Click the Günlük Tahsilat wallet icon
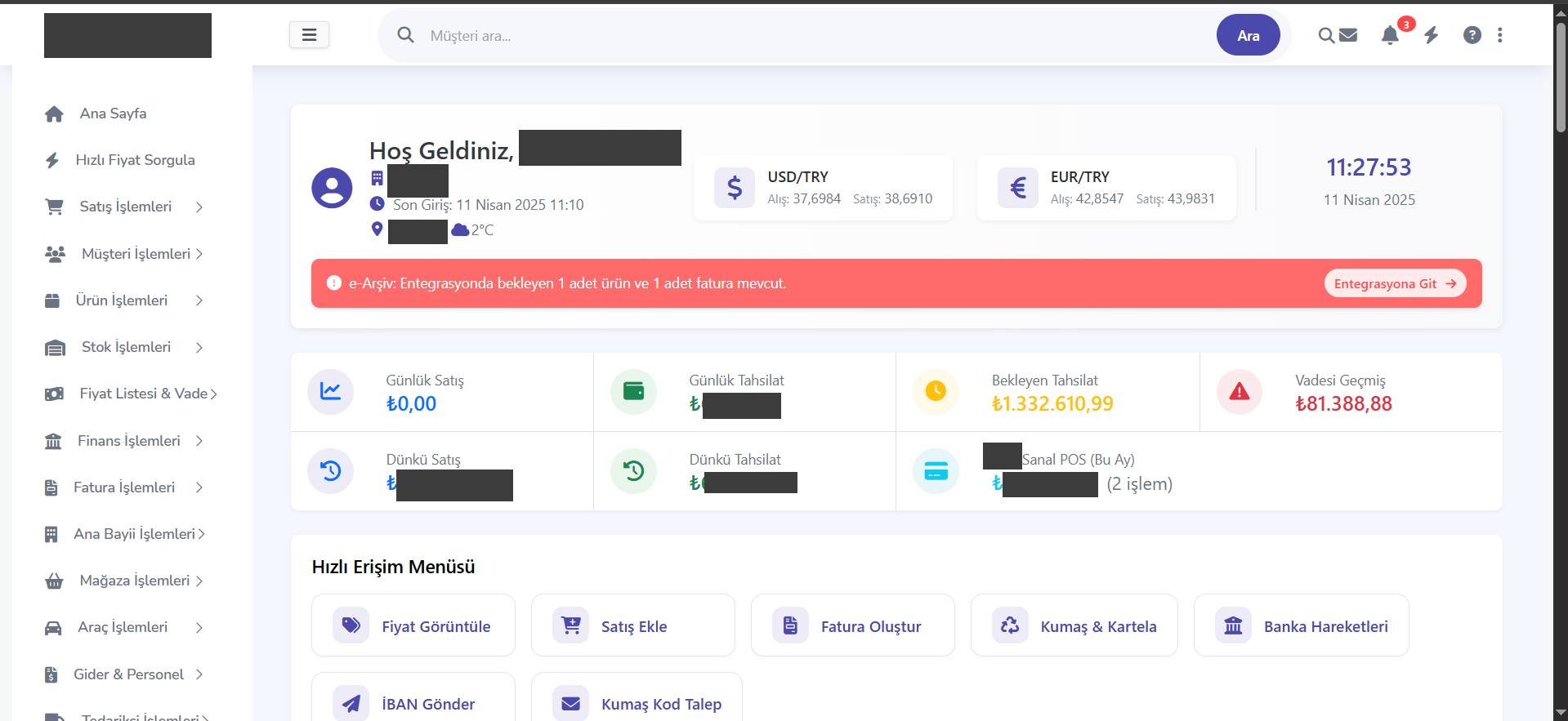 [x=633, y=392]
